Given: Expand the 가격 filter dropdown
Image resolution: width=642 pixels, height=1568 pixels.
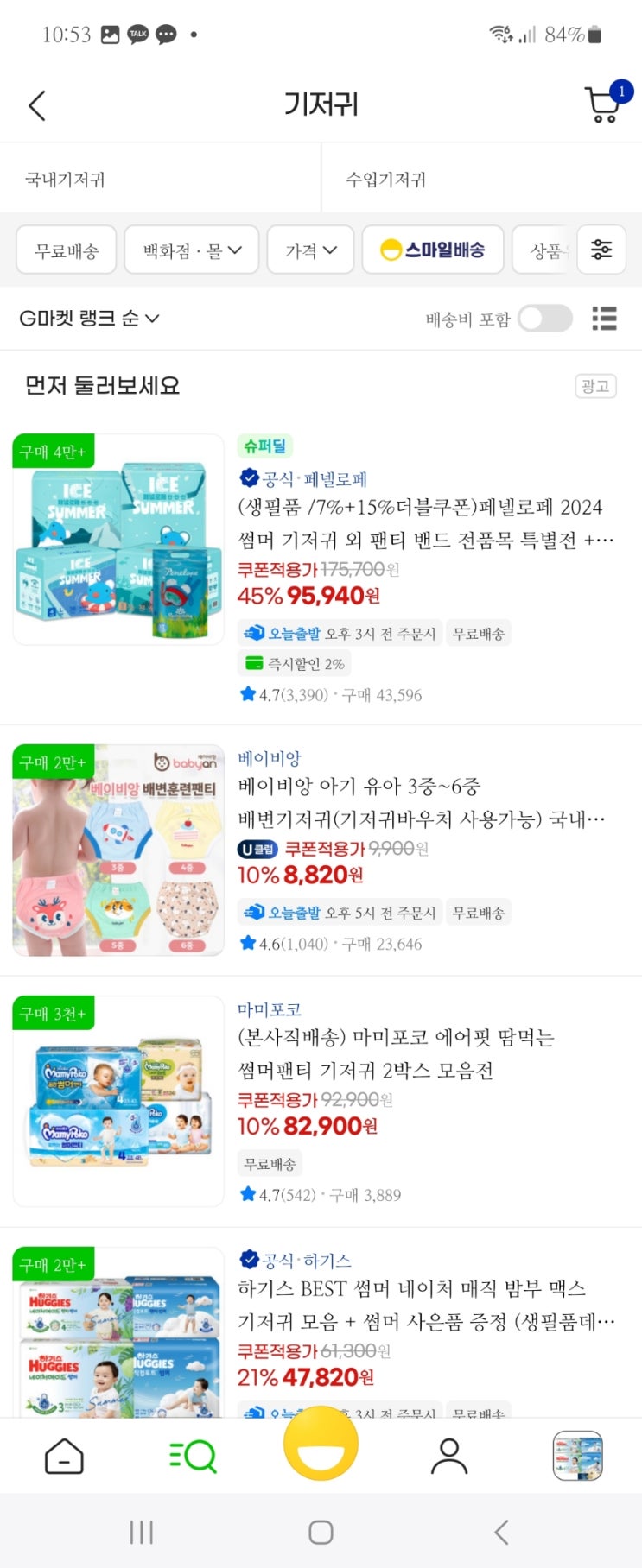Looking at the screenshot, I should tap(311, 250).
